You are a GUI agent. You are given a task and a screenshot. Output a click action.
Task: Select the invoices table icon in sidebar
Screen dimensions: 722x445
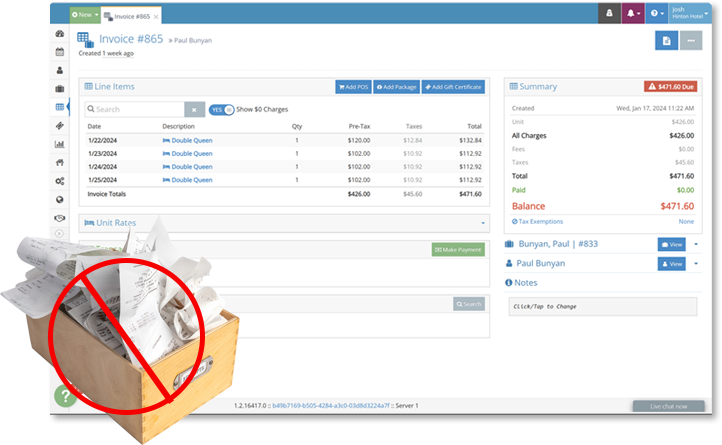click(60, 107)
